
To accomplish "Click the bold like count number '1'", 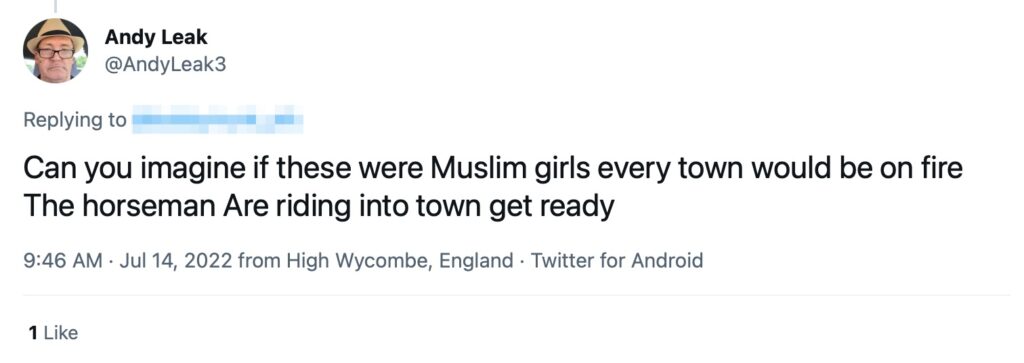I will (x=32, y=333).
